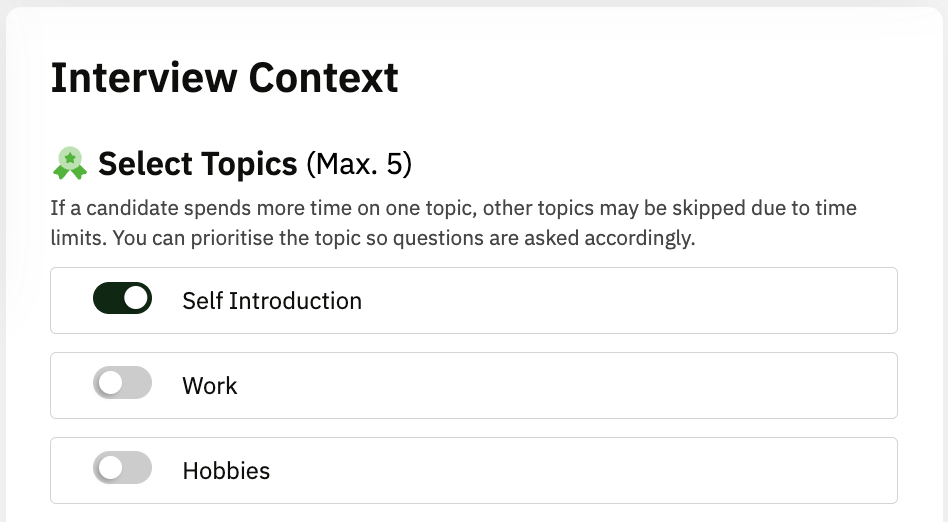Image resolution: width=948 pixels, height=522 pixels.
Task: Click the white knob on the Work switch
Action: tap(109, 384)
